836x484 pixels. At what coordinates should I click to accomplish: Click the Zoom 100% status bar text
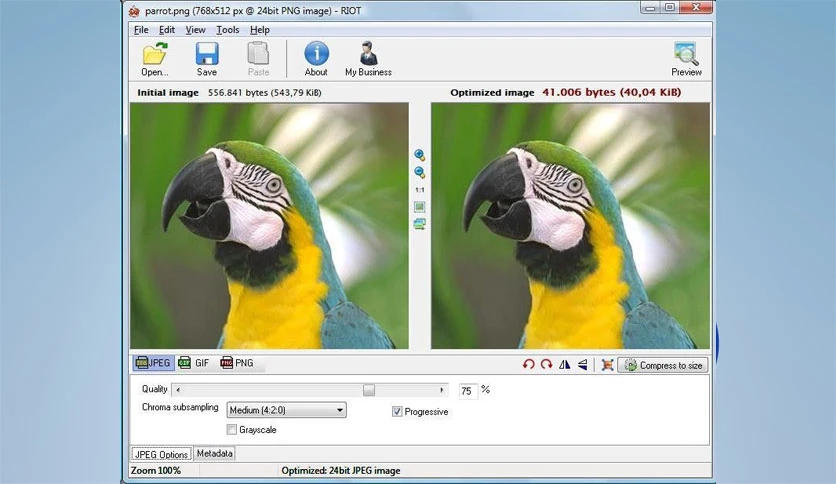tap(156, 471)
